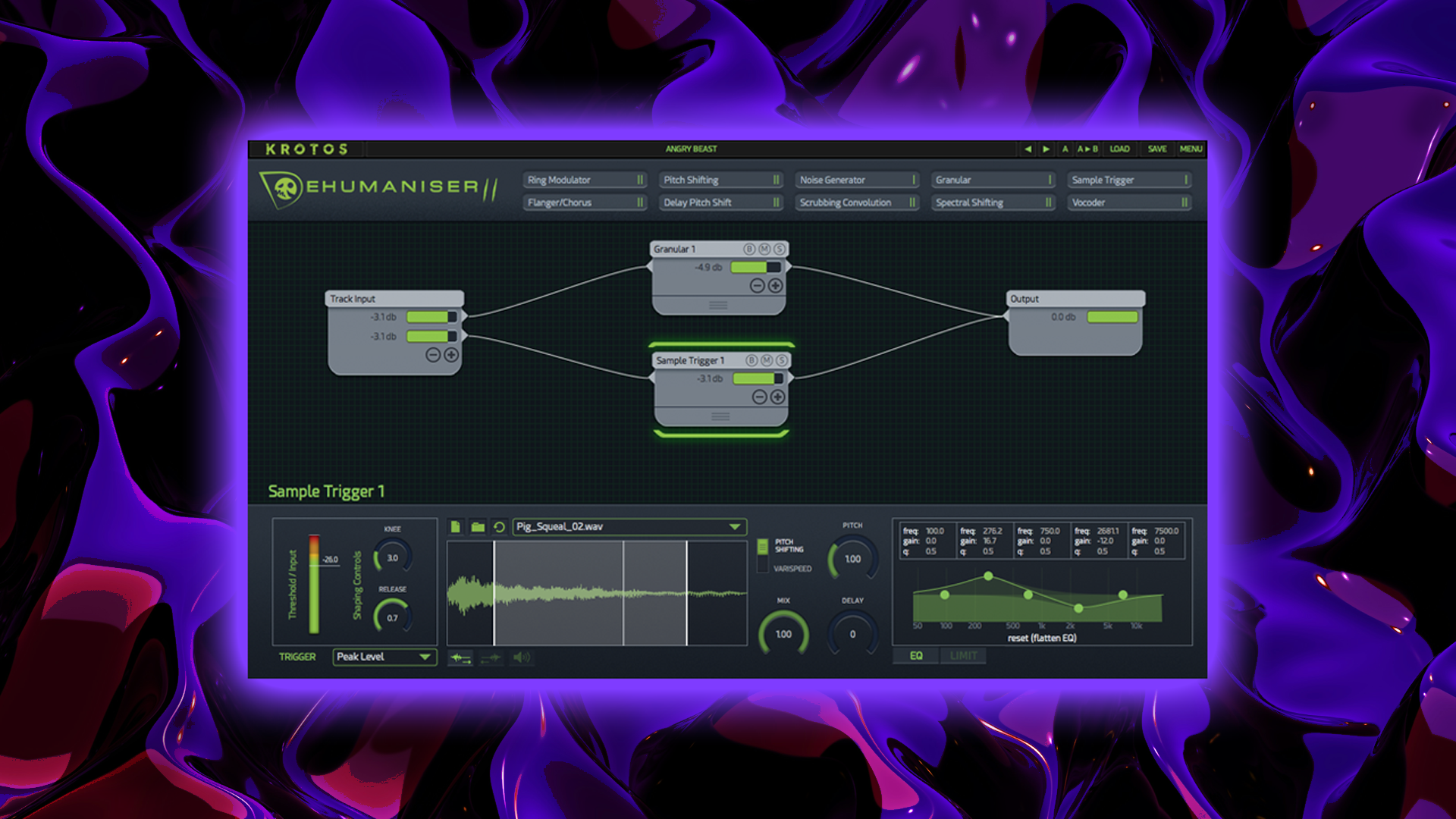
Task: Adjust the Granular 1 level slider
Action: click(x=755, y=267)
